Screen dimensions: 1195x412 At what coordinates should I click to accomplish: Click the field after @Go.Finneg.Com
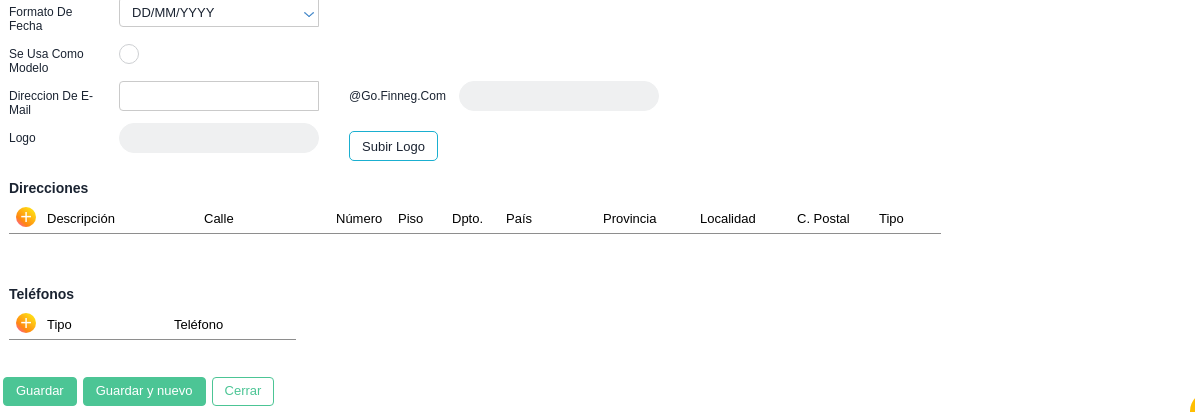(x=558, y=96)
